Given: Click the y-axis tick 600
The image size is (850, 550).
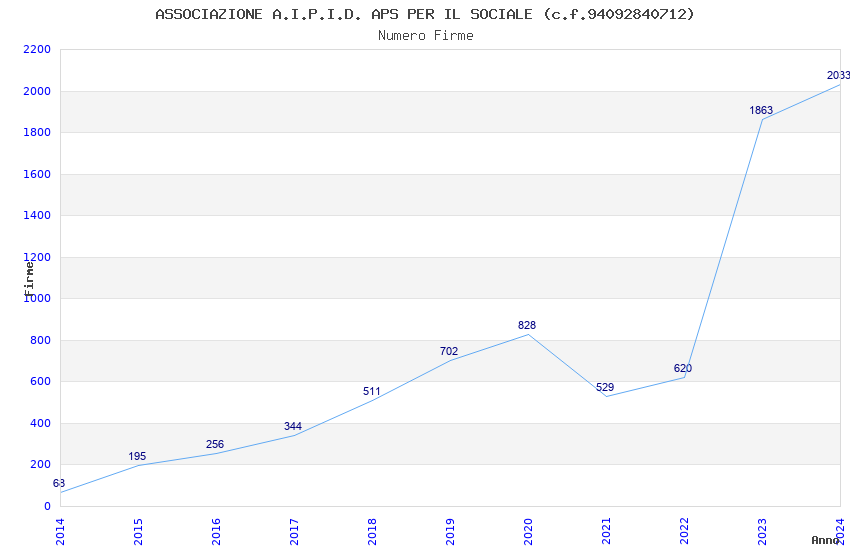Looking at the screenshot, I should point(40,381).
